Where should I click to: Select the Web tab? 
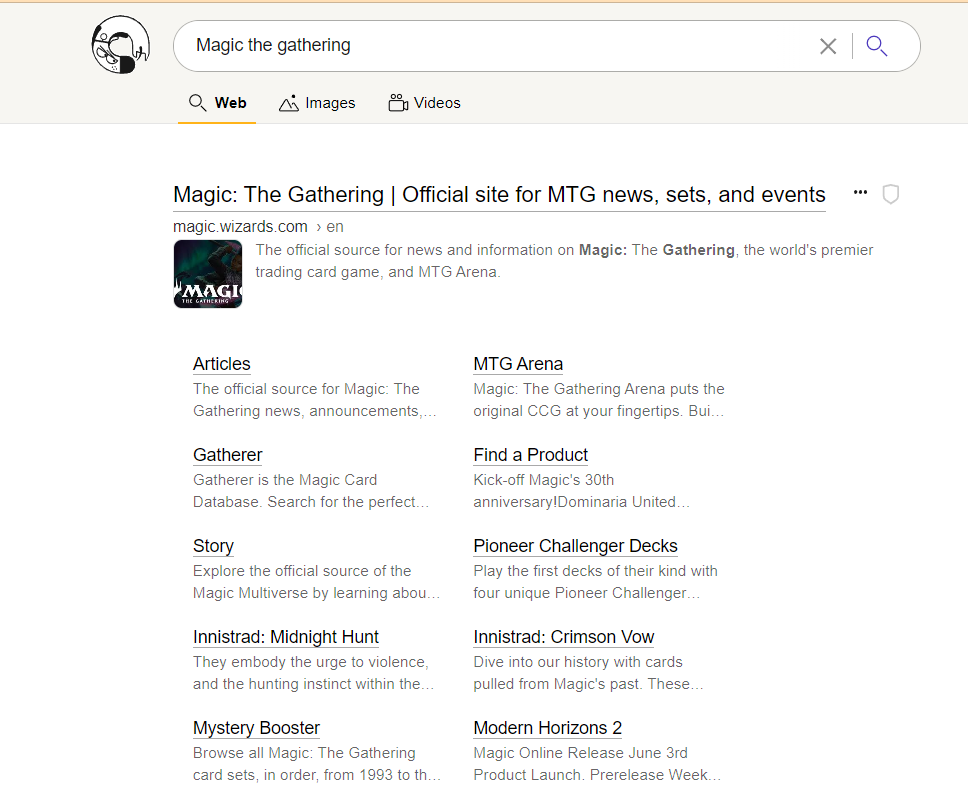217,103
